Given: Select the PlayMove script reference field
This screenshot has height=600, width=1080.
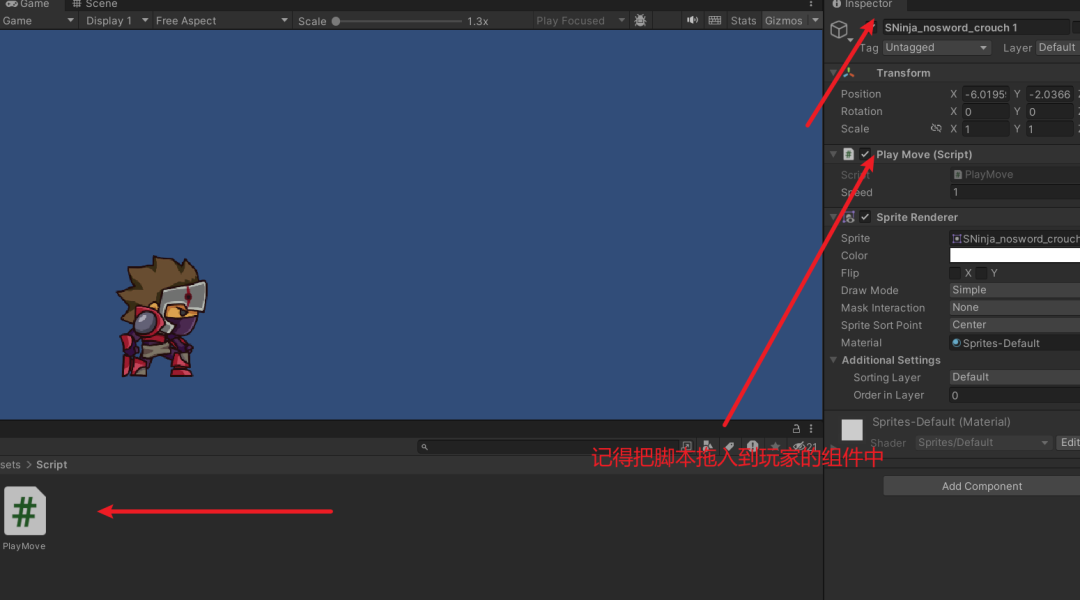Looking at the screenshot, I should click(1015, 174).
